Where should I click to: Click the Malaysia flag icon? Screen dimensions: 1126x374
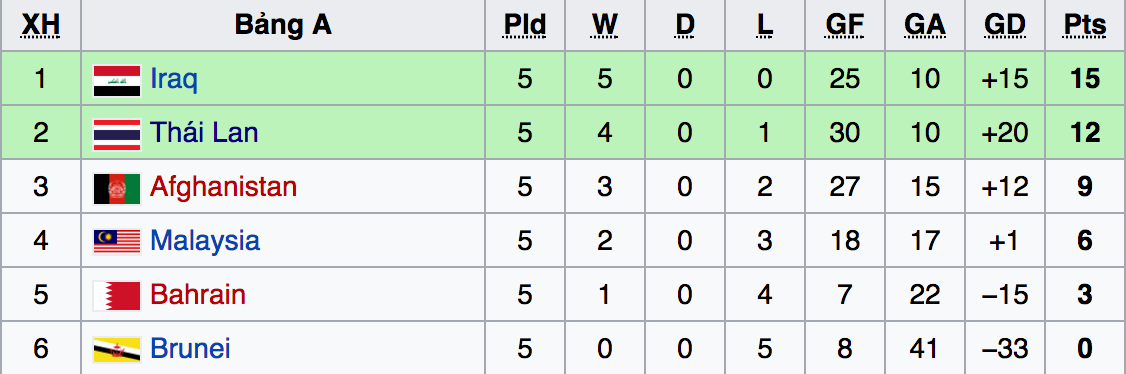point(117,242)
